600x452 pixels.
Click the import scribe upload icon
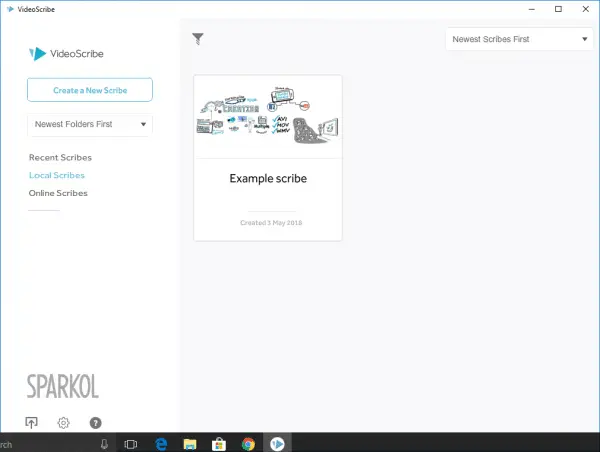[x=31, y=423]
